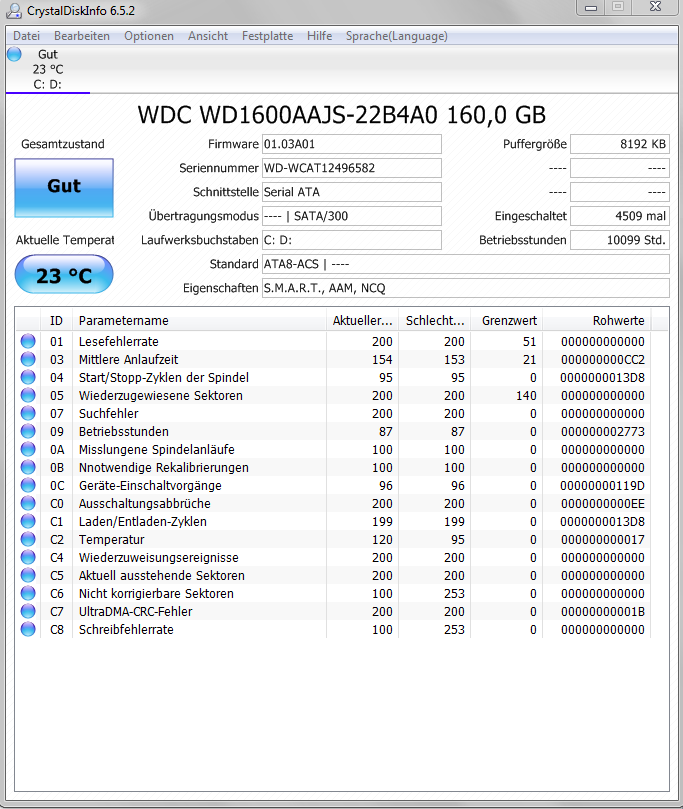Click status orb for Ausschaltungsabbrüche row
This screenshot has width=683, height=809.
[x=28, y=503]
